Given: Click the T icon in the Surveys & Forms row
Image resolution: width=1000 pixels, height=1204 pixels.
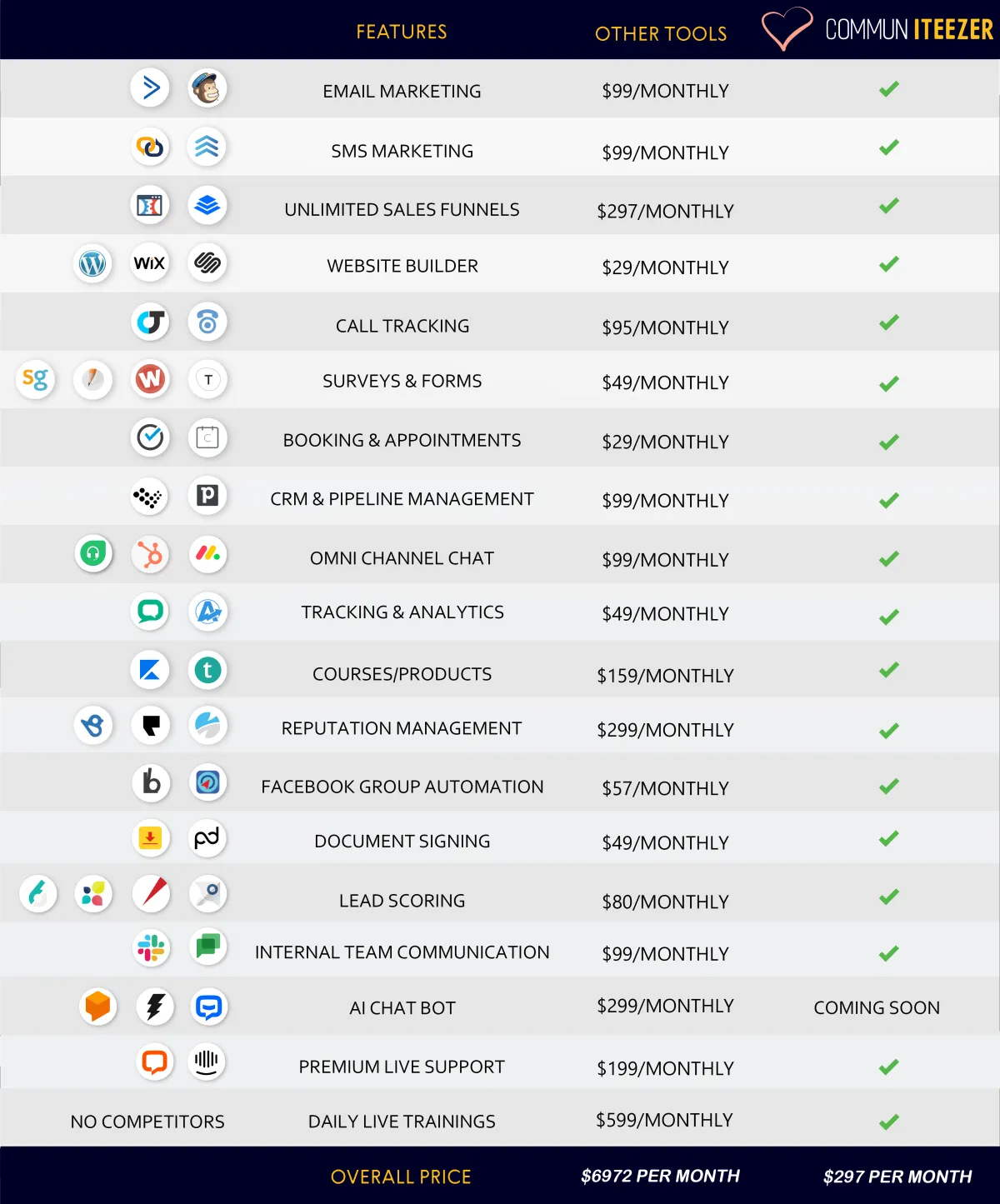Looking at the screenshot, I should click(207, 380).
